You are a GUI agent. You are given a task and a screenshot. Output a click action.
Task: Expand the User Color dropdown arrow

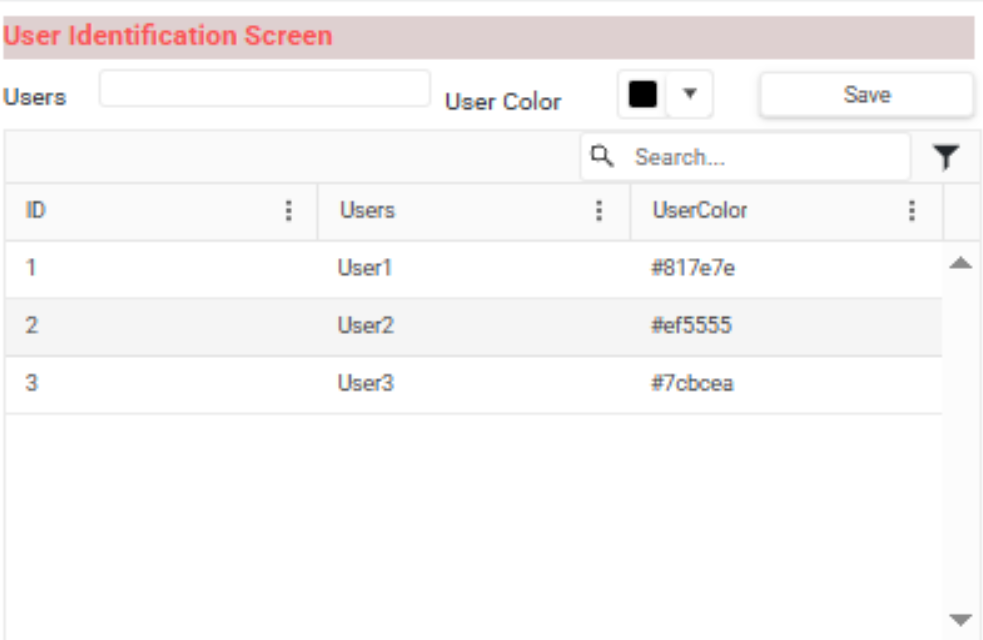pos(690,94)
